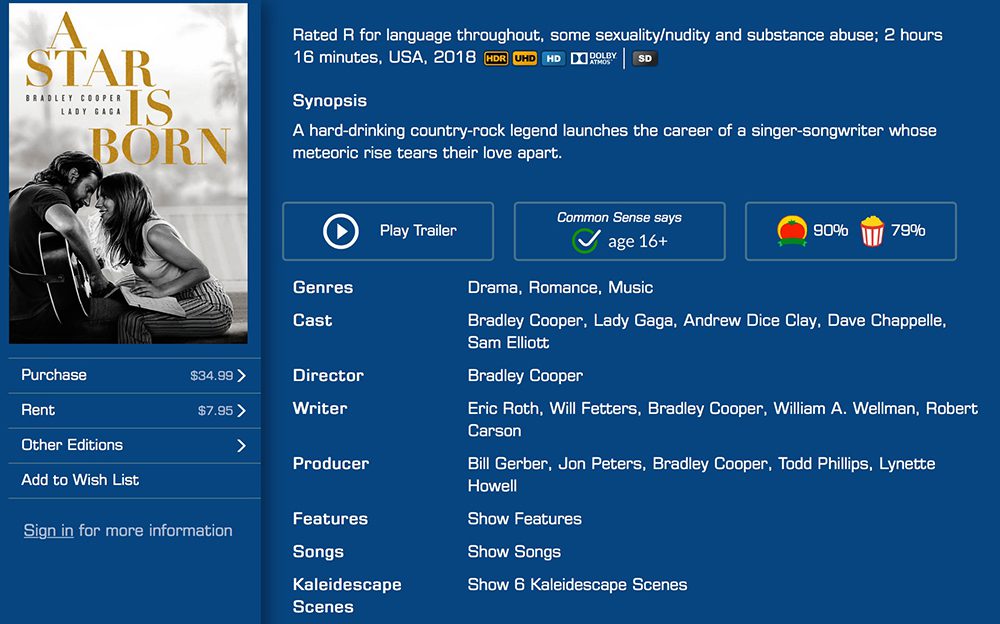Click the 90% critic score

pyautogui.click(x=830, y=230)
